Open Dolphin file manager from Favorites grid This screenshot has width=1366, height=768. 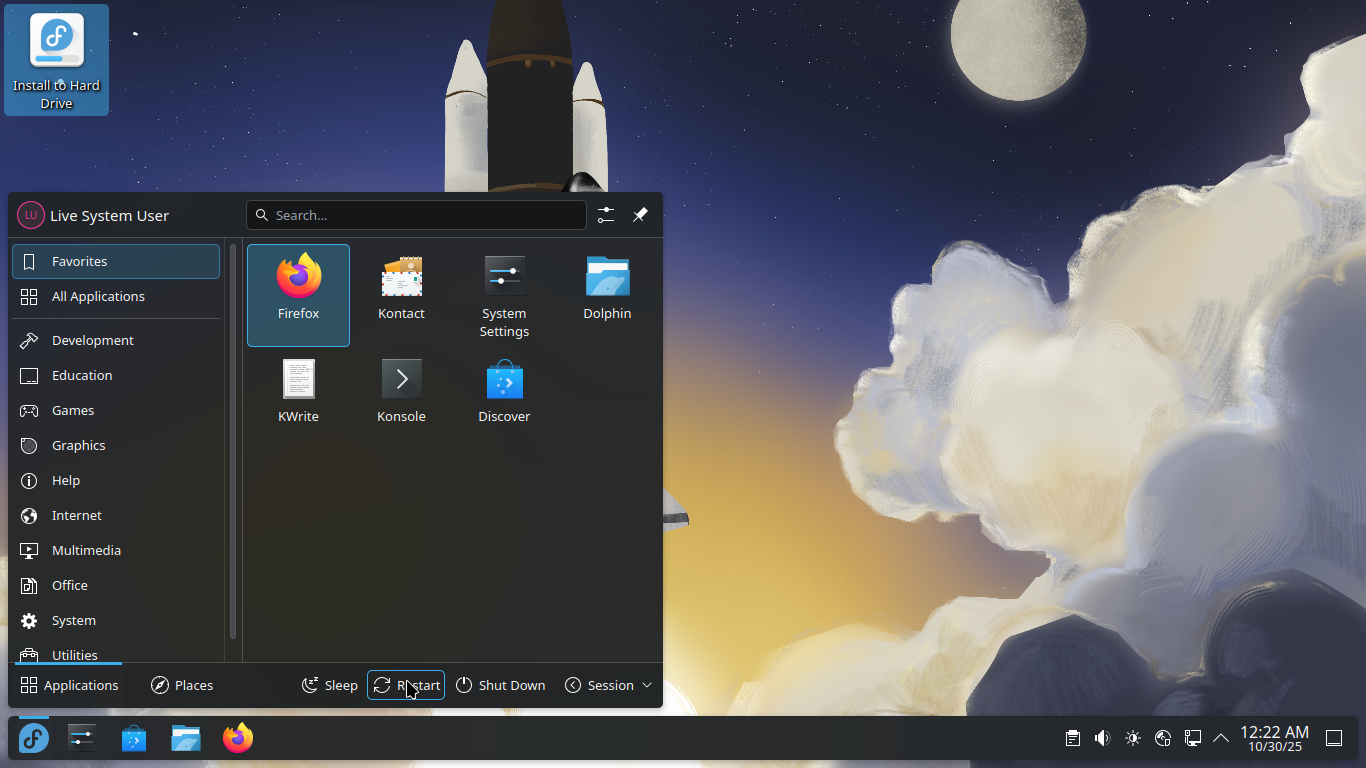[x=607, y=295]
